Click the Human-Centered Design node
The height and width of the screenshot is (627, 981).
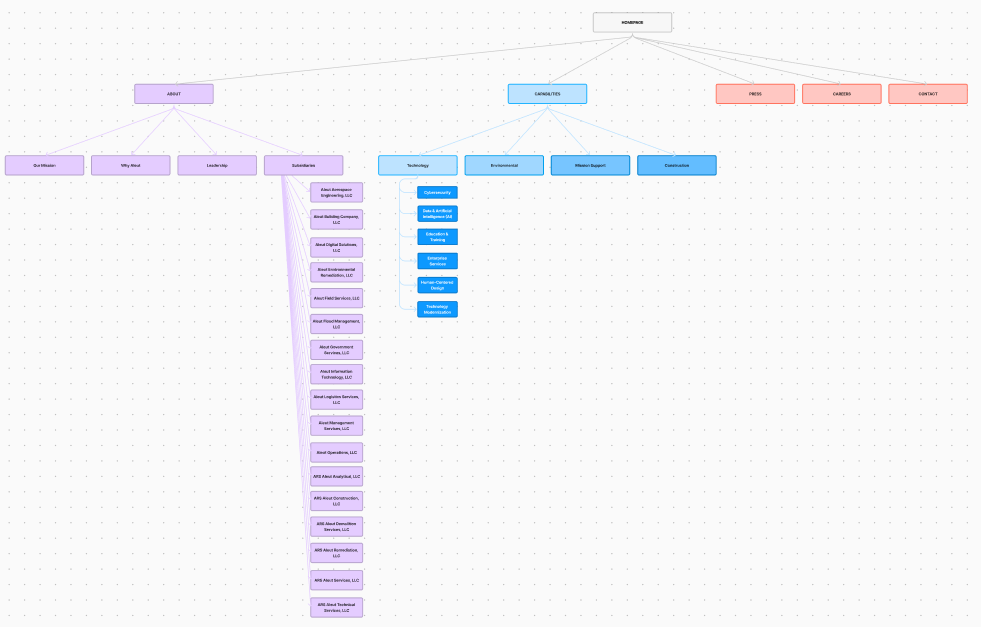tap(437, 285)
